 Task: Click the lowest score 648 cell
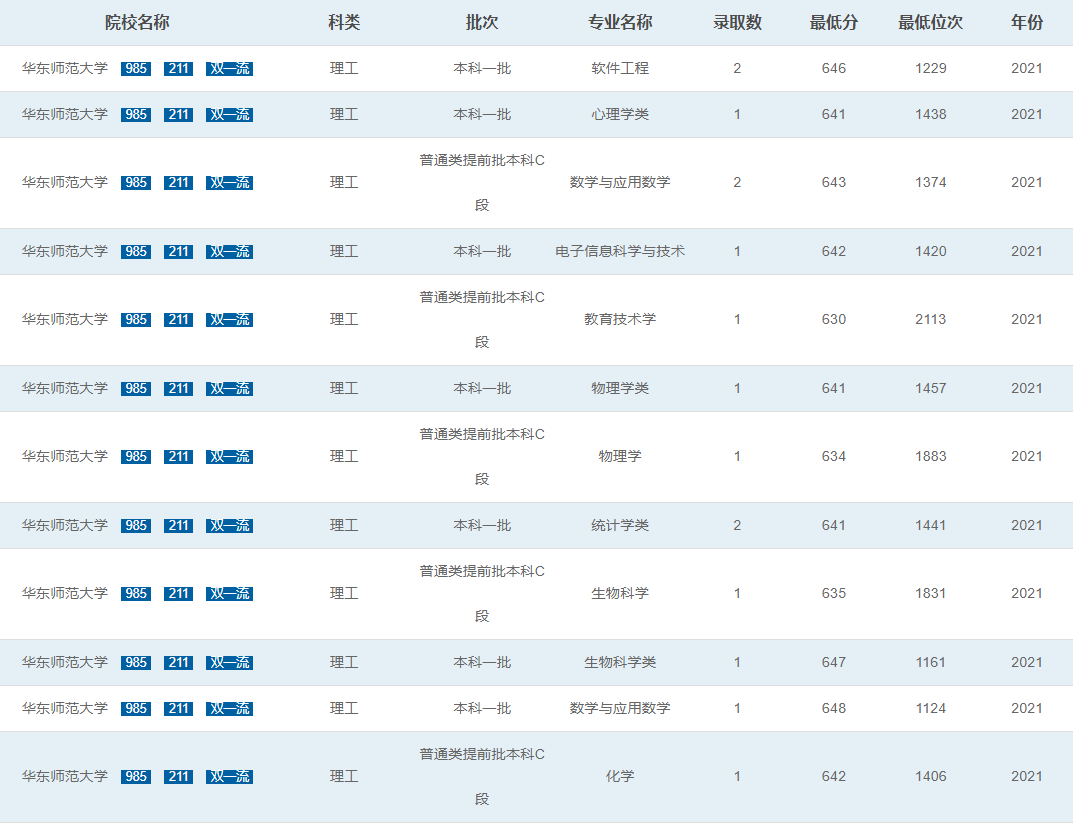pyautogui.click(x=833, y=708)
